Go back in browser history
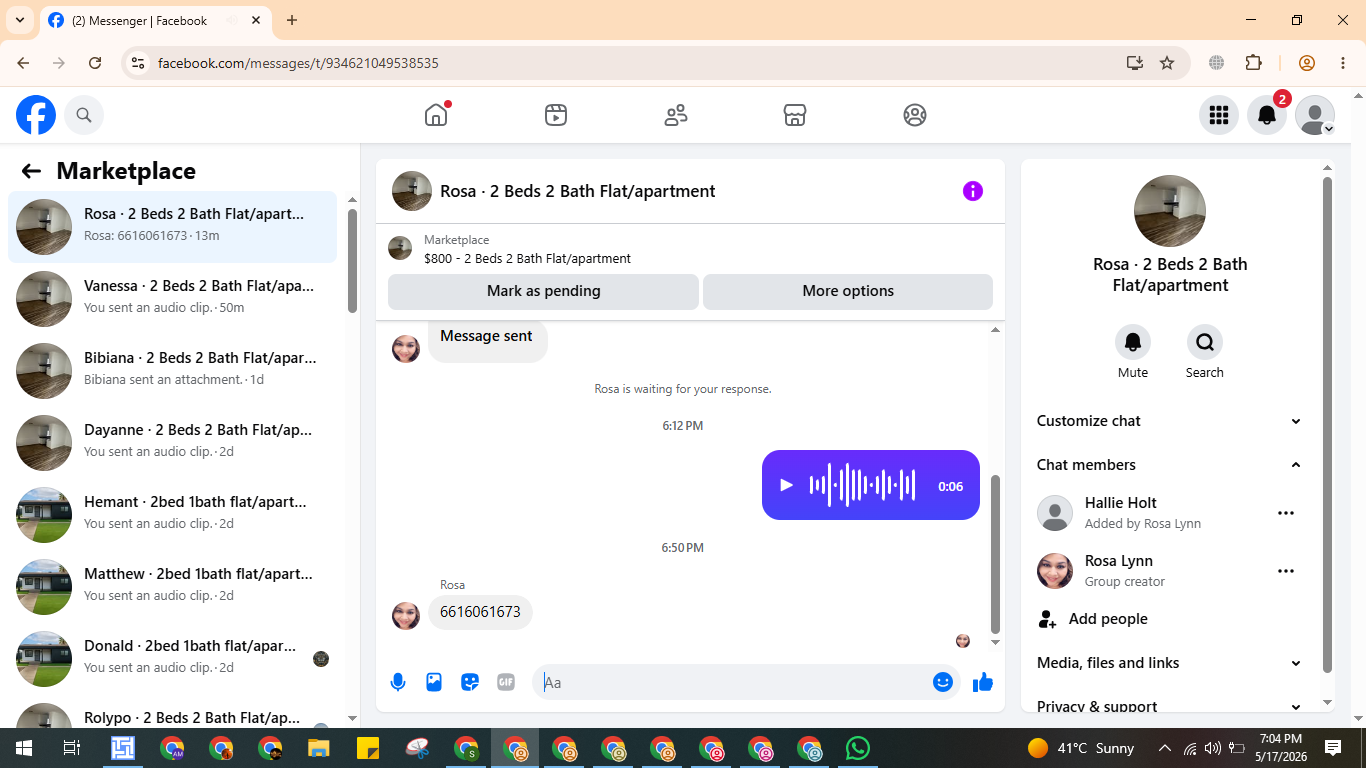Viewport: 1366px width, 768px height. (23, 63)
